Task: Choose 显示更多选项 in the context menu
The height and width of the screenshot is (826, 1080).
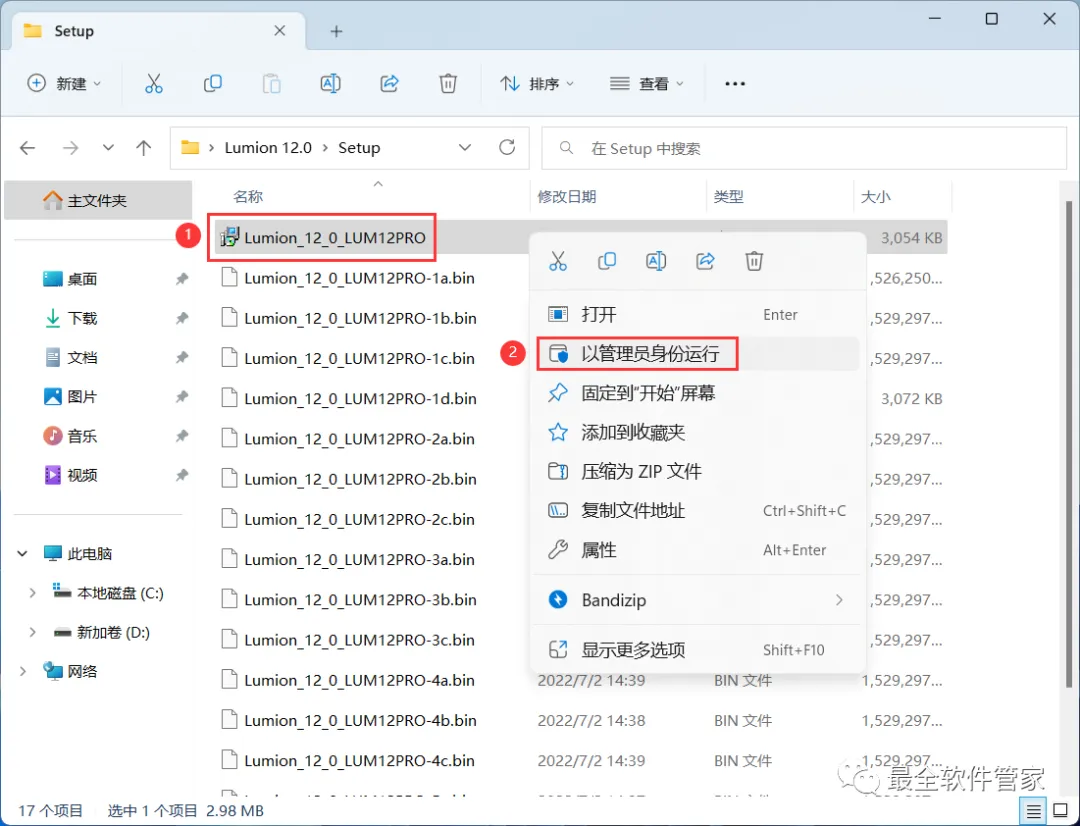Action: 697,650
